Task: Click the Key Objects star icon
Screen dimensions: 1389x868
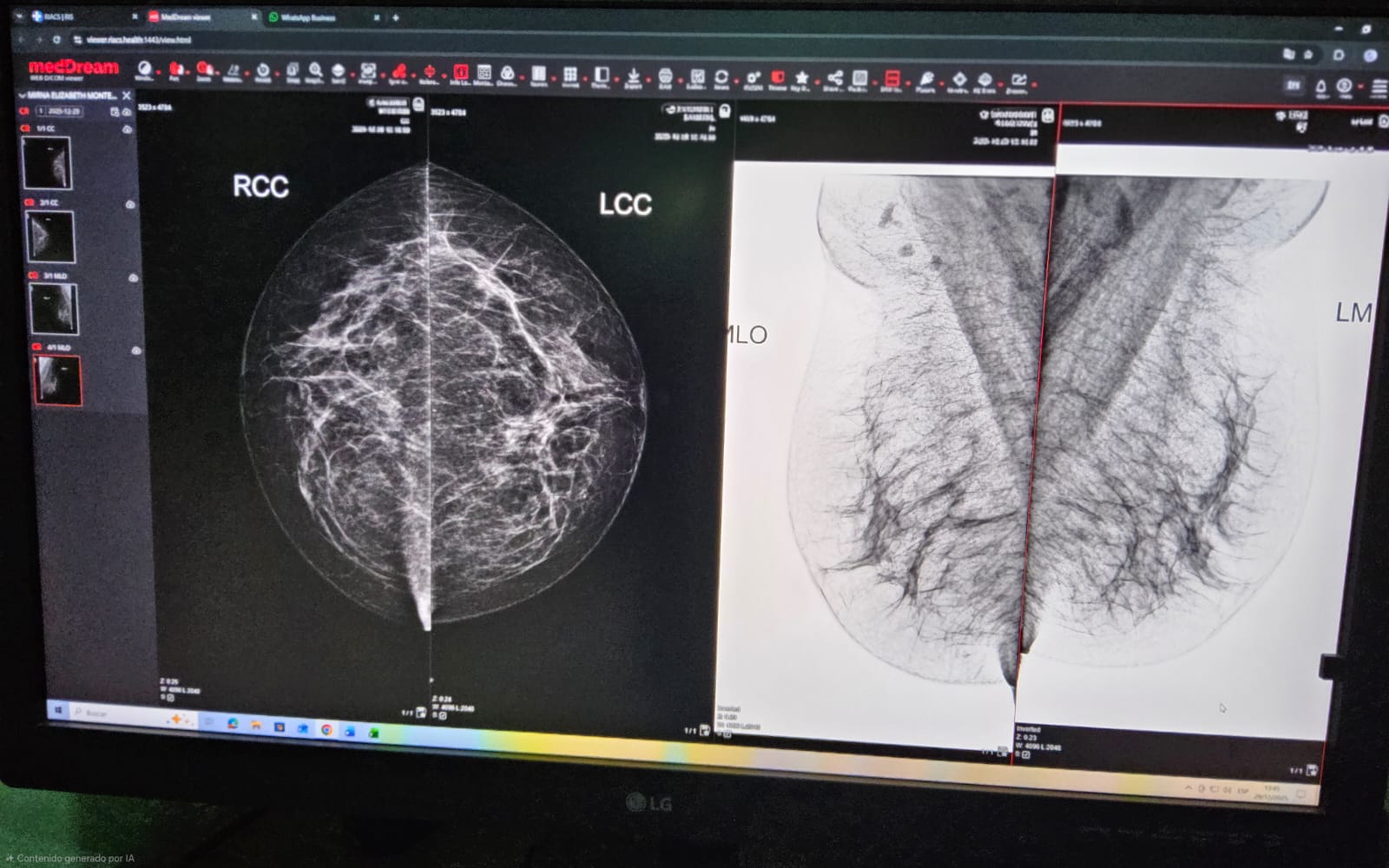Action: point(801,79)
